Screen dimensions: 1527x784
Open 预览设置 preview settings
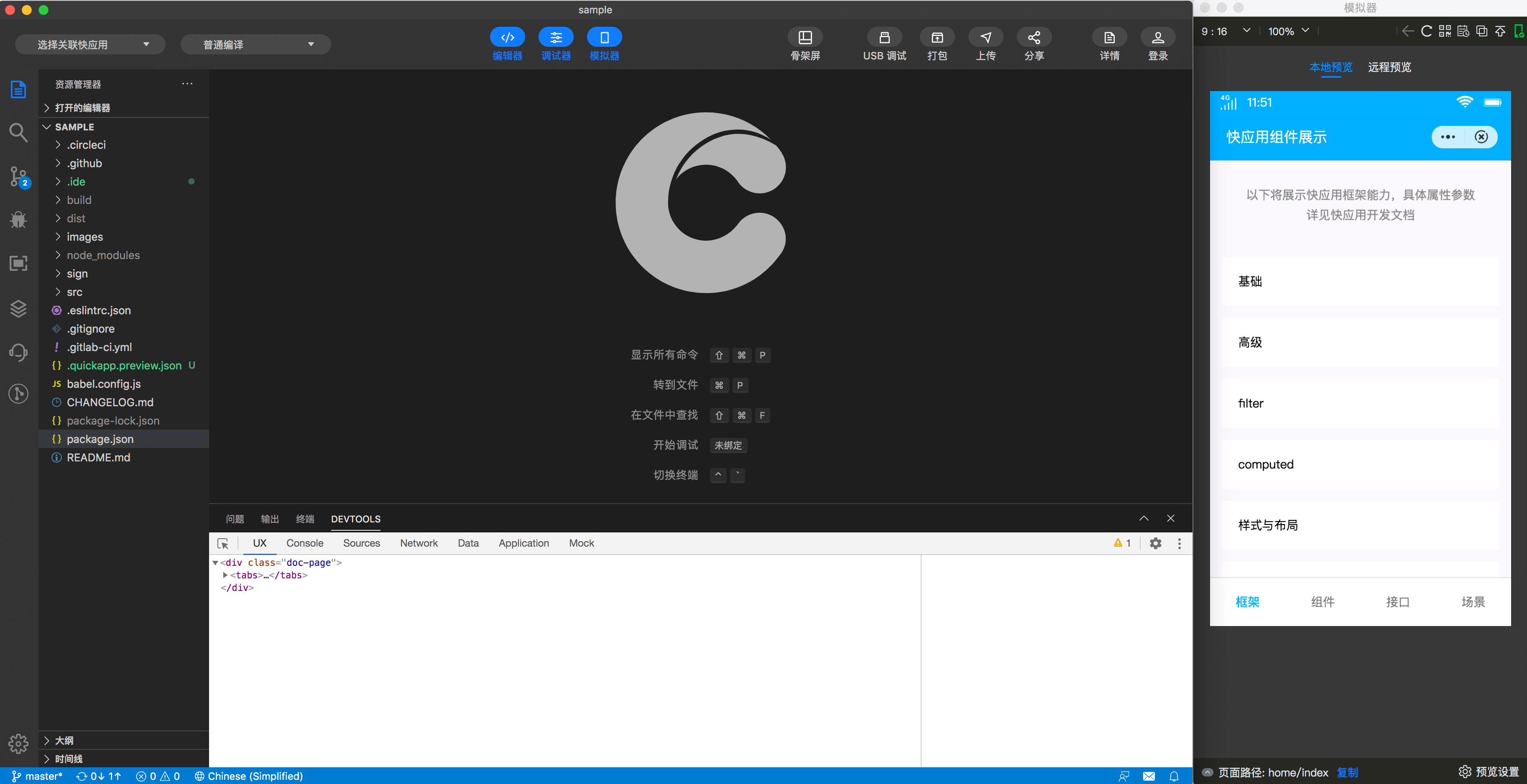1489,771
